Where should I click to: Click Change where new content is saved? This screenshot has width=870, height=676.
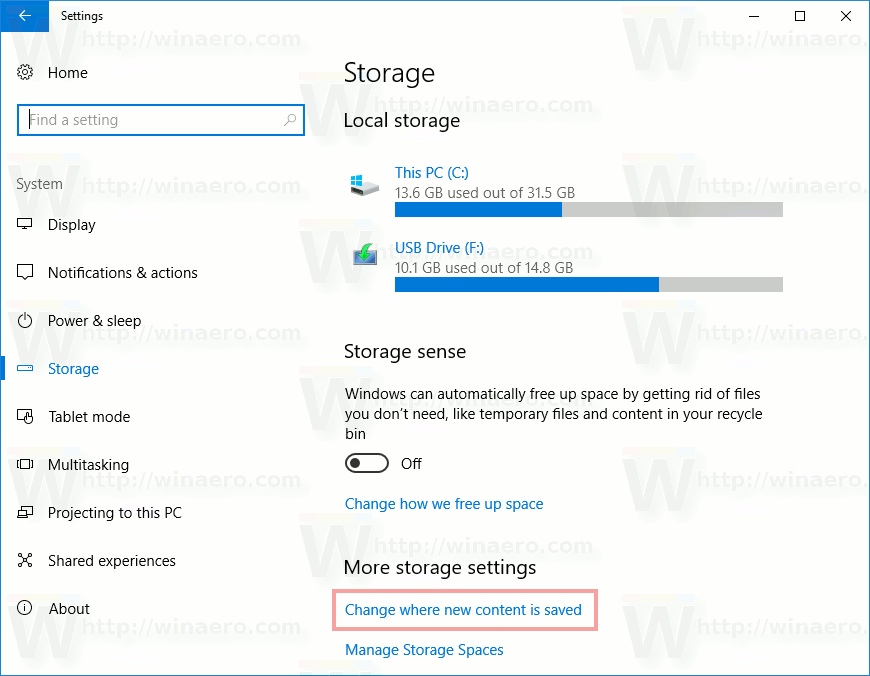tap(463, 609)
